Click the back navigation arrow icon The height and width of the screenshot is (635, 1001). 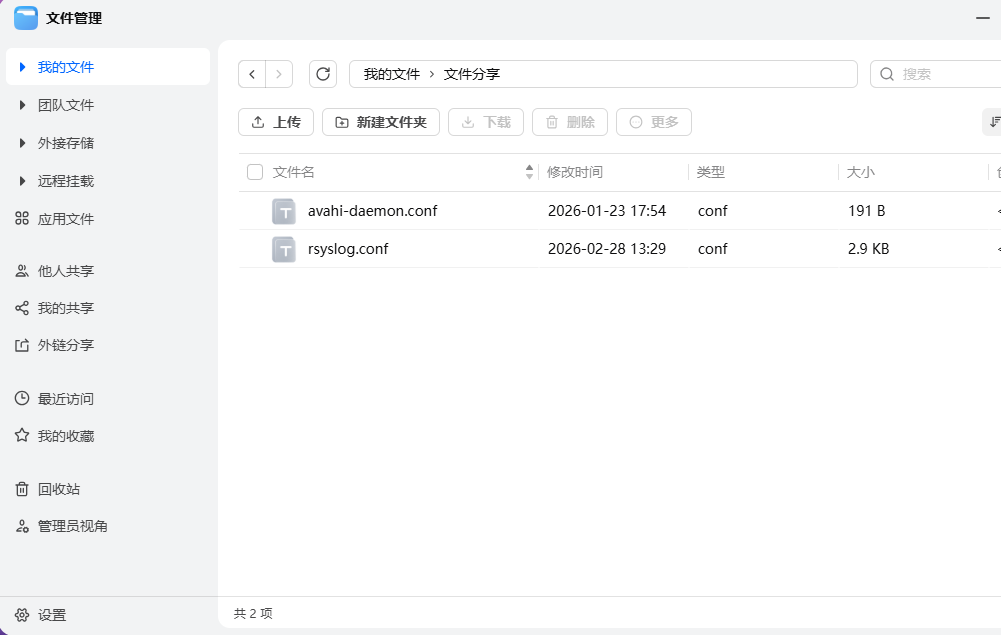pos(252,73)
